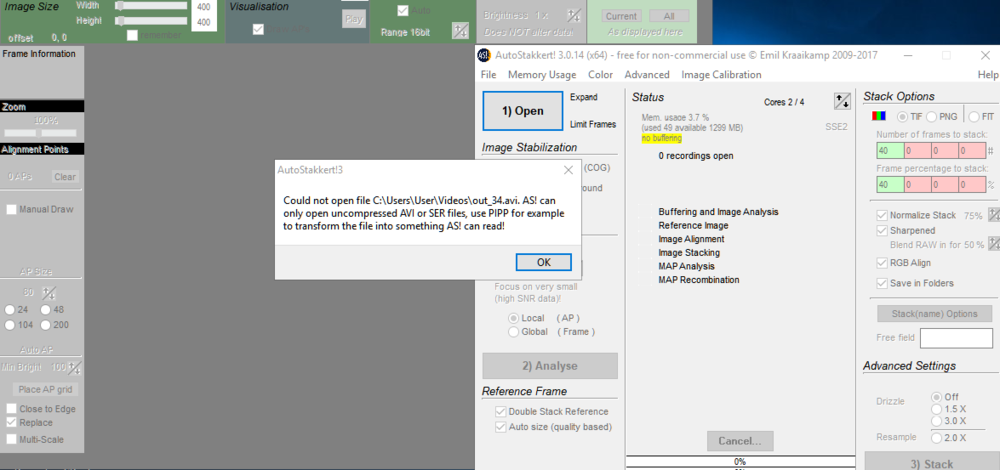Click the first frame percentage field showing 40
Viewport: 1000px width, 470px height.
click(x=890, y=185)
